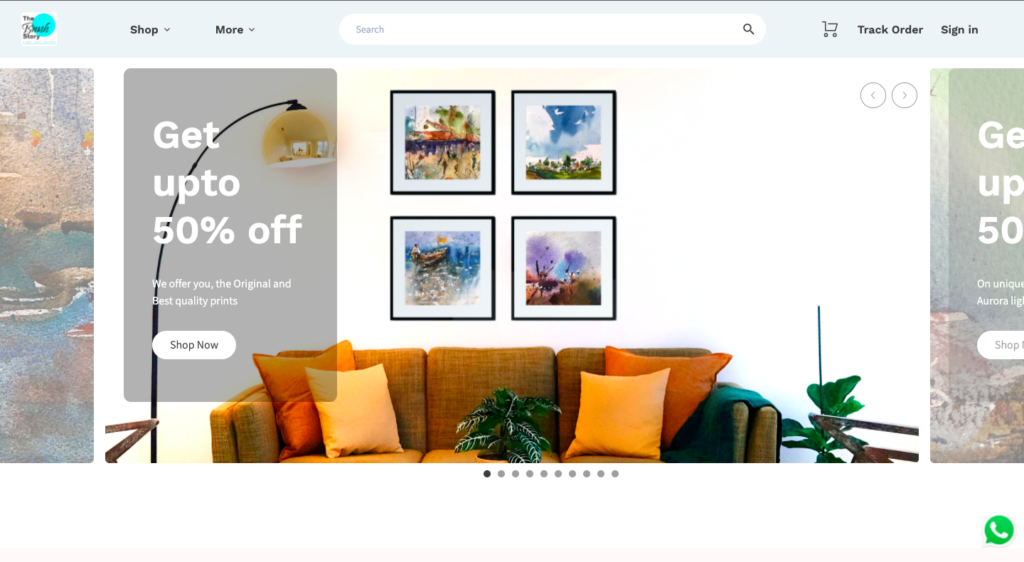1024x562 pixels.
Task: Click partially visible Shop button on next slide
Action: [x=1000, y=345]
